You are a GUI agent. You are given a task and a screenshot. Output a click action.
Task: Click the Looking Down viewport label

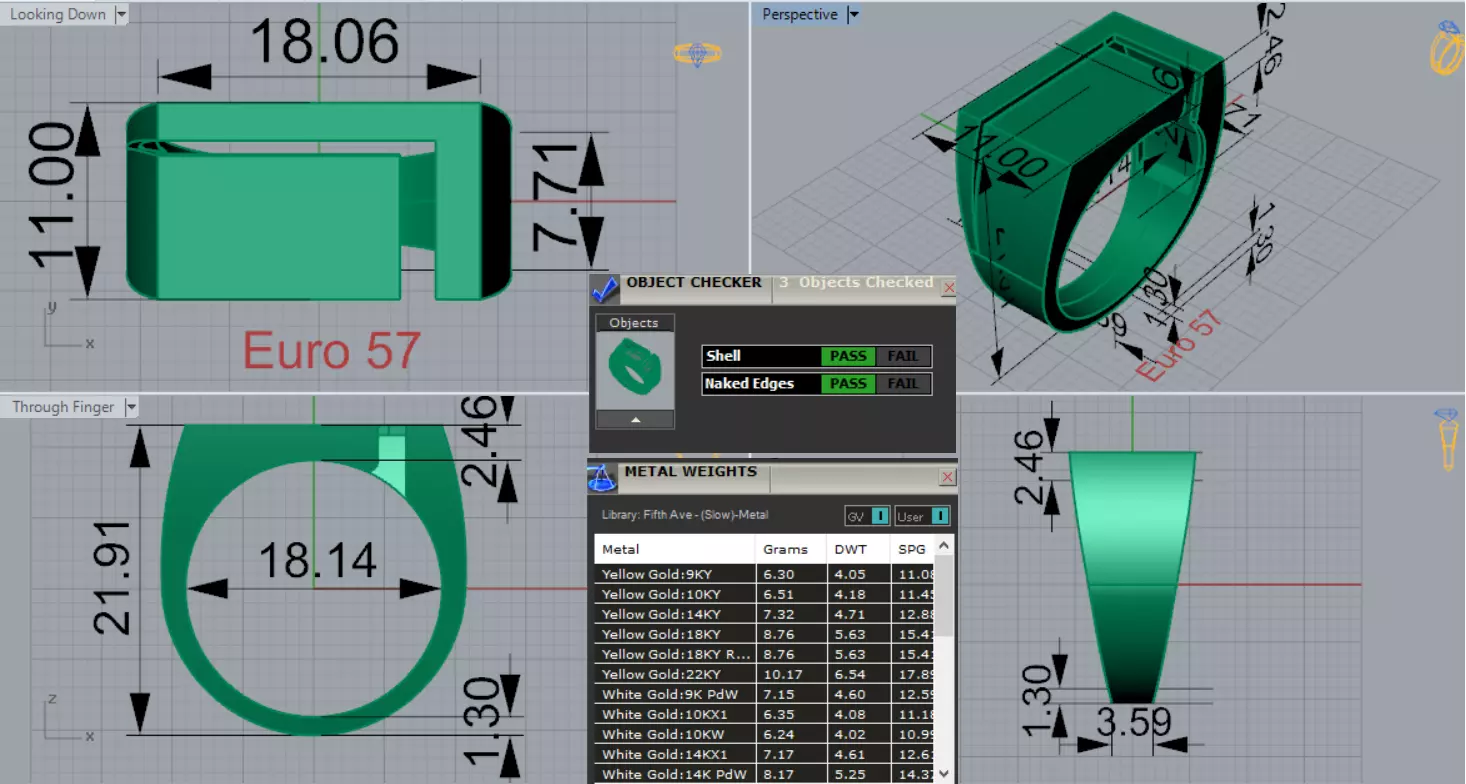click(x=57, y=15)
